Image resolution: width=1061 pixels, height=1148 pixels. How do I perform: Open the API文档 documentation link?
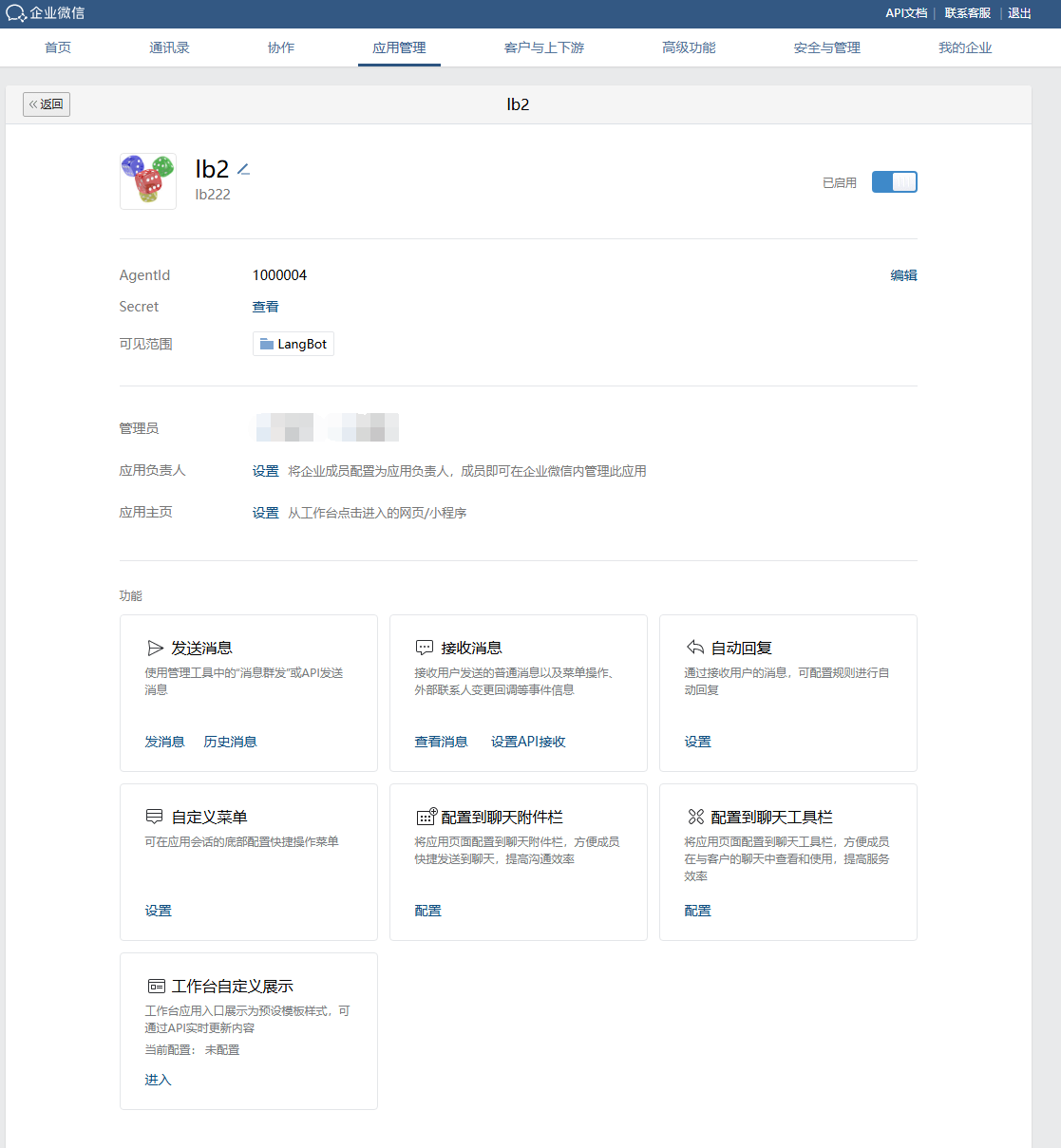(x=905, y=12)
